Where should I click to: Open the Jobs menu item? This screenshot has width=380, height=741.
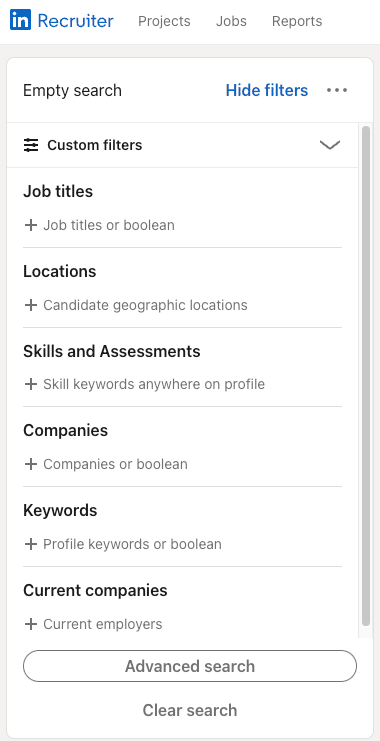pos(231,21)
